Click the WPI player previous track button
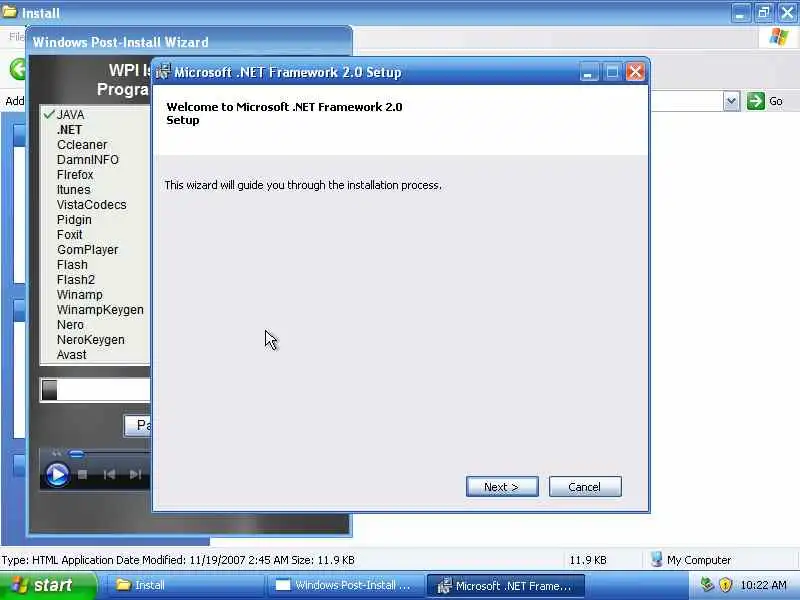This screenshot has height=600, width=800. point(109,474)
